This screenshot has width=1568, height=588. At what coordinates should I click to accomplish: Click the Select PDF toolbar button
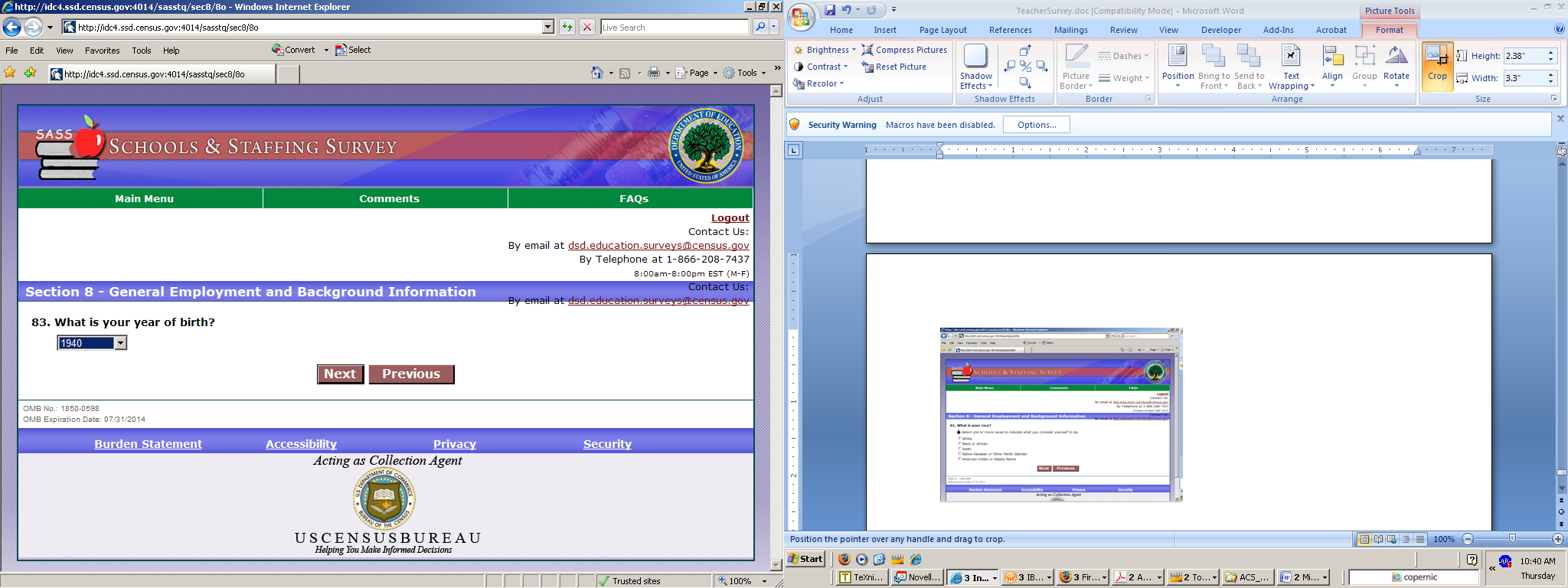tap(353, 50)
